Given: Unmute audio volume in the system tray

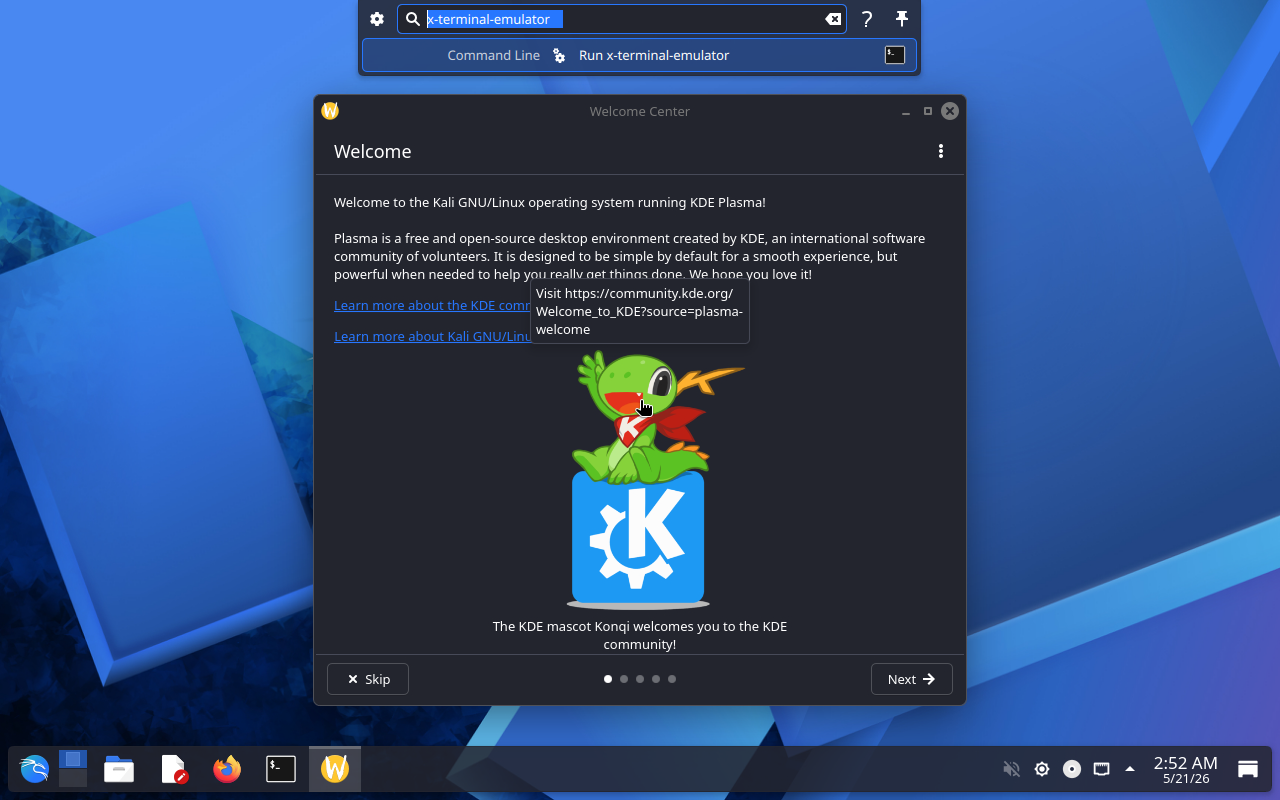Looking at the screenshot, I should (x=1011, y=769).
